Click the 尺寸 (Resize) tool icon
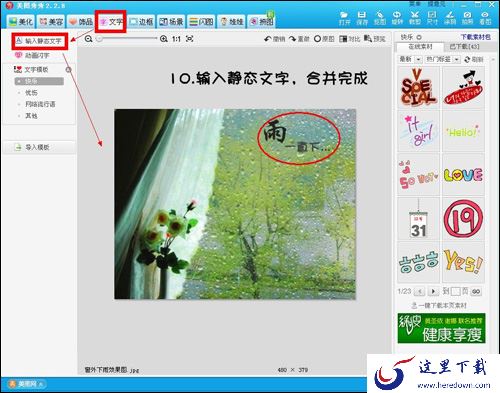Image resolution: width=500 pixels, height=393 pixels. 432,18
